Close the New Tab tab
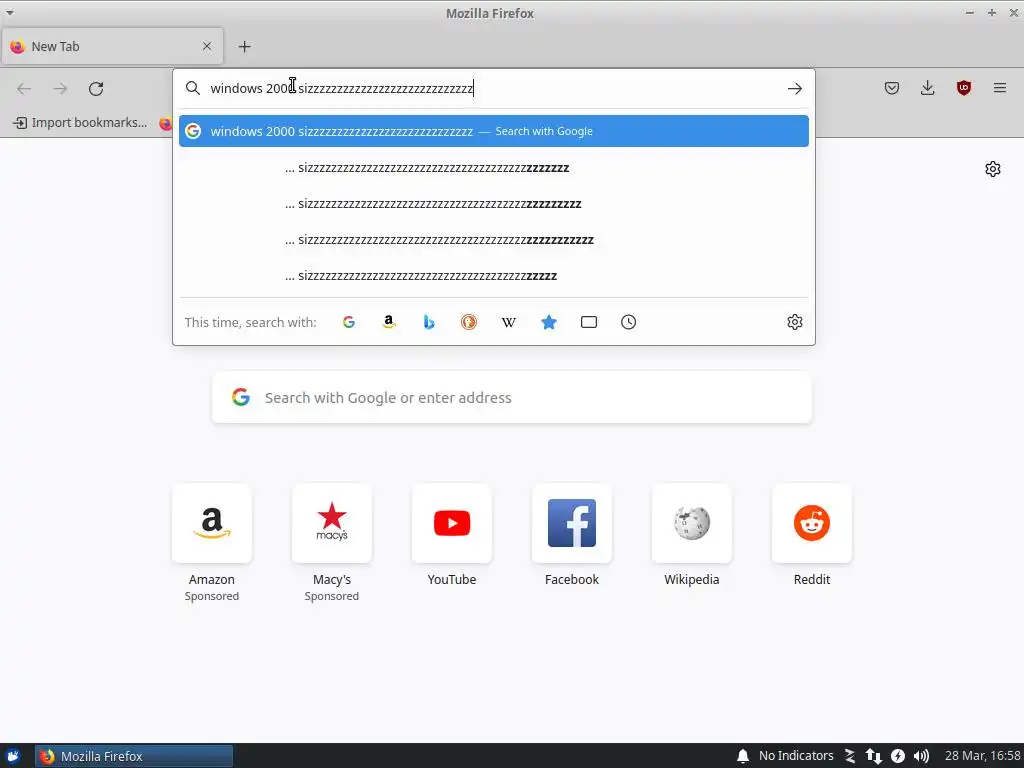This screenshot has height=768, width=1024. pos(207,46)
